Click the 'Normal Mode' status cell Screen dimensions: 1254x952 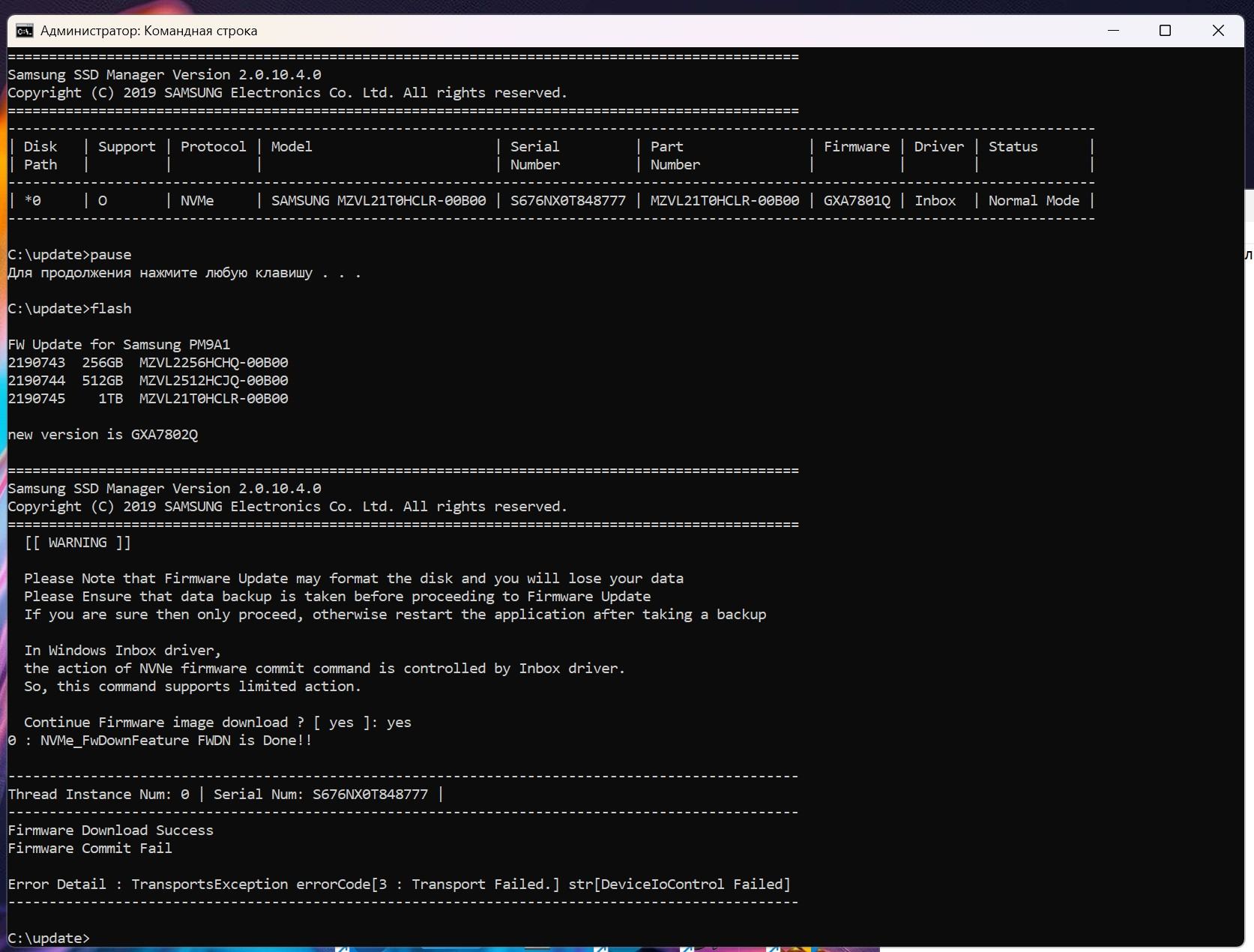pos(1034,201)
